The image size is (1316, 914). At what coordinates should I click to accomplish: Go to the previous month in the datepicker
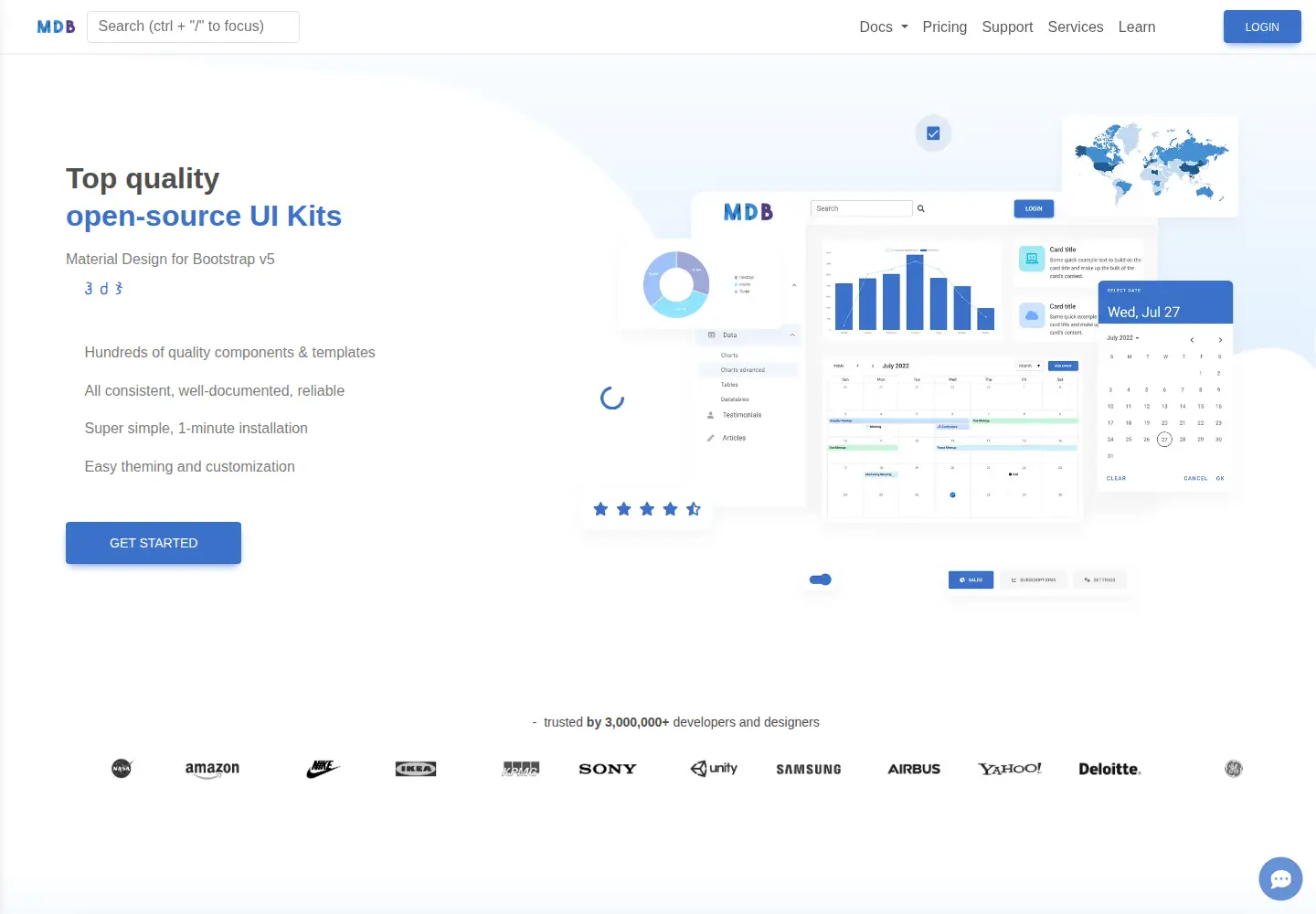coord(1192,340)
